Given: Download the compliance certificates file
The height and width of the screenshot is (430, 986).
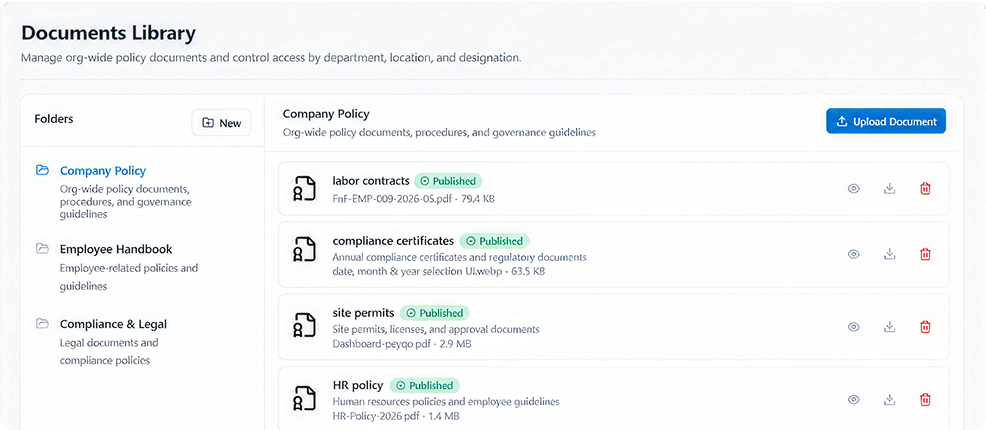Looking at the screenshot, I should coord(889,254).
